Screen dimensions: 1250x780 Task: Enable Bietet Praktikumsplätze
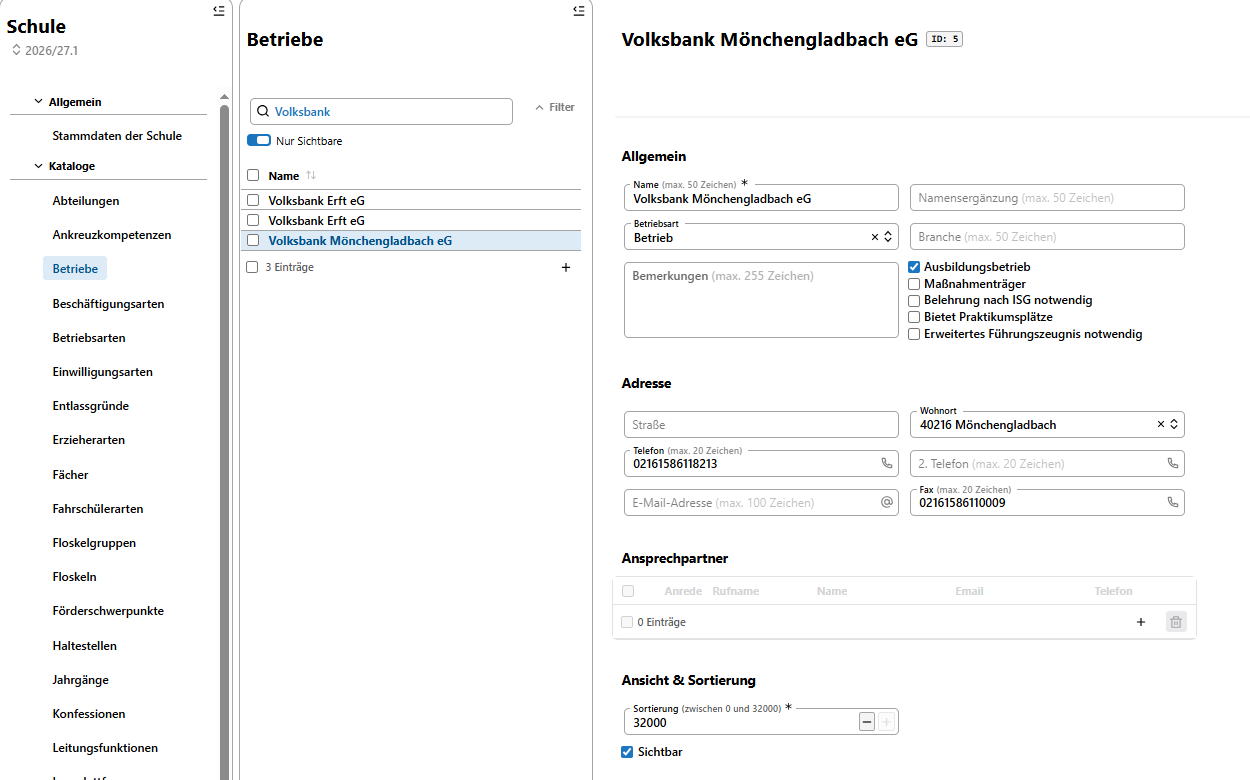click(914, 317)
